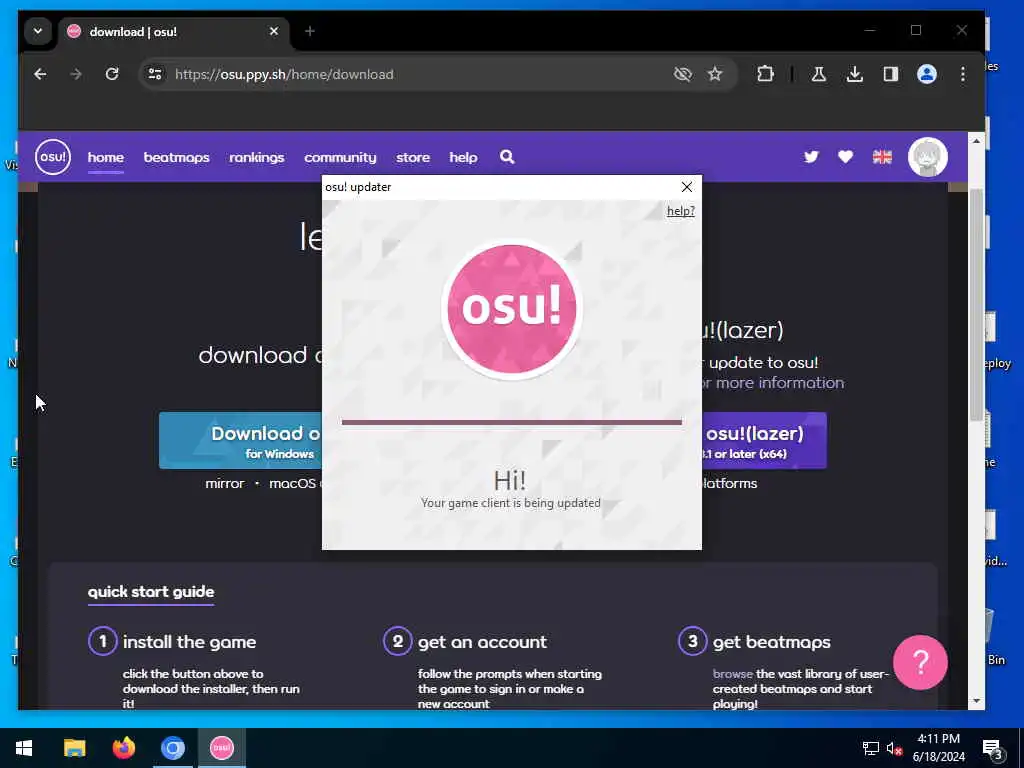Open the user avatar profile menu
This screenshot has height=768, width=1024.
coord(927,157)
